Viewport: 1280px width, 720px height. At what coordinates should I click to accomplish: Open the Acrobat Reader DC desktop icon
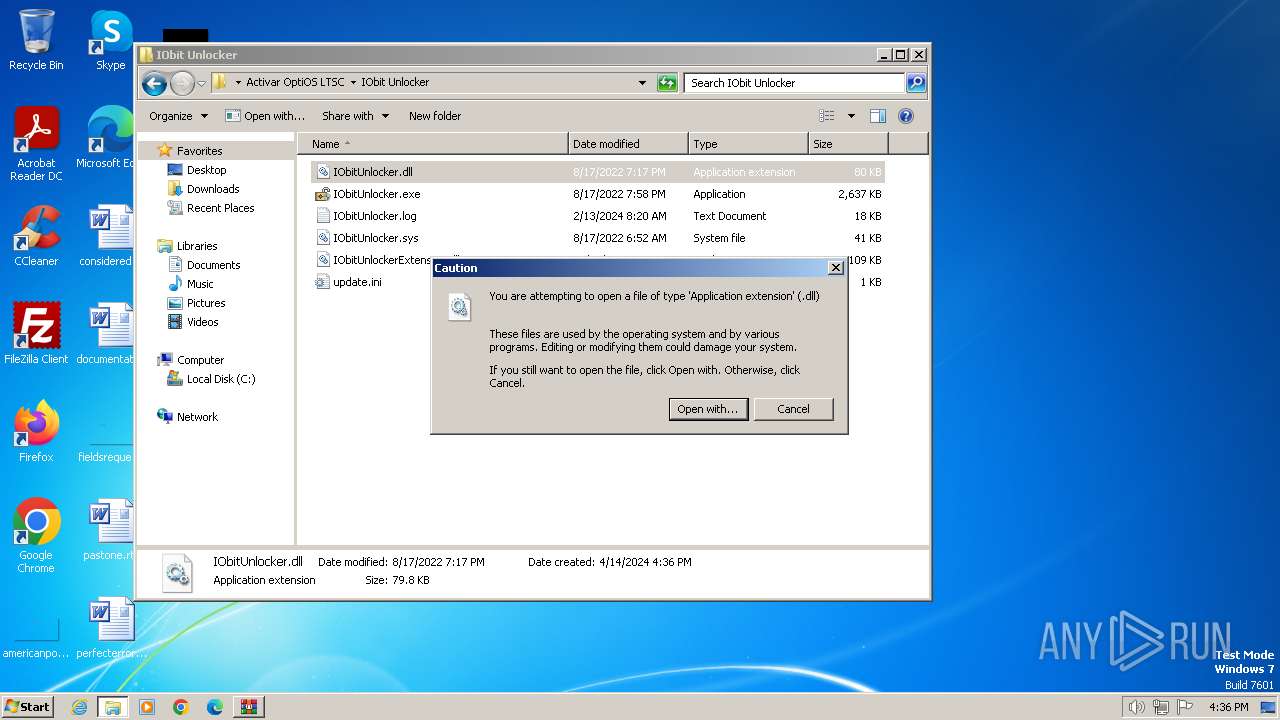[x=36, y=144]
